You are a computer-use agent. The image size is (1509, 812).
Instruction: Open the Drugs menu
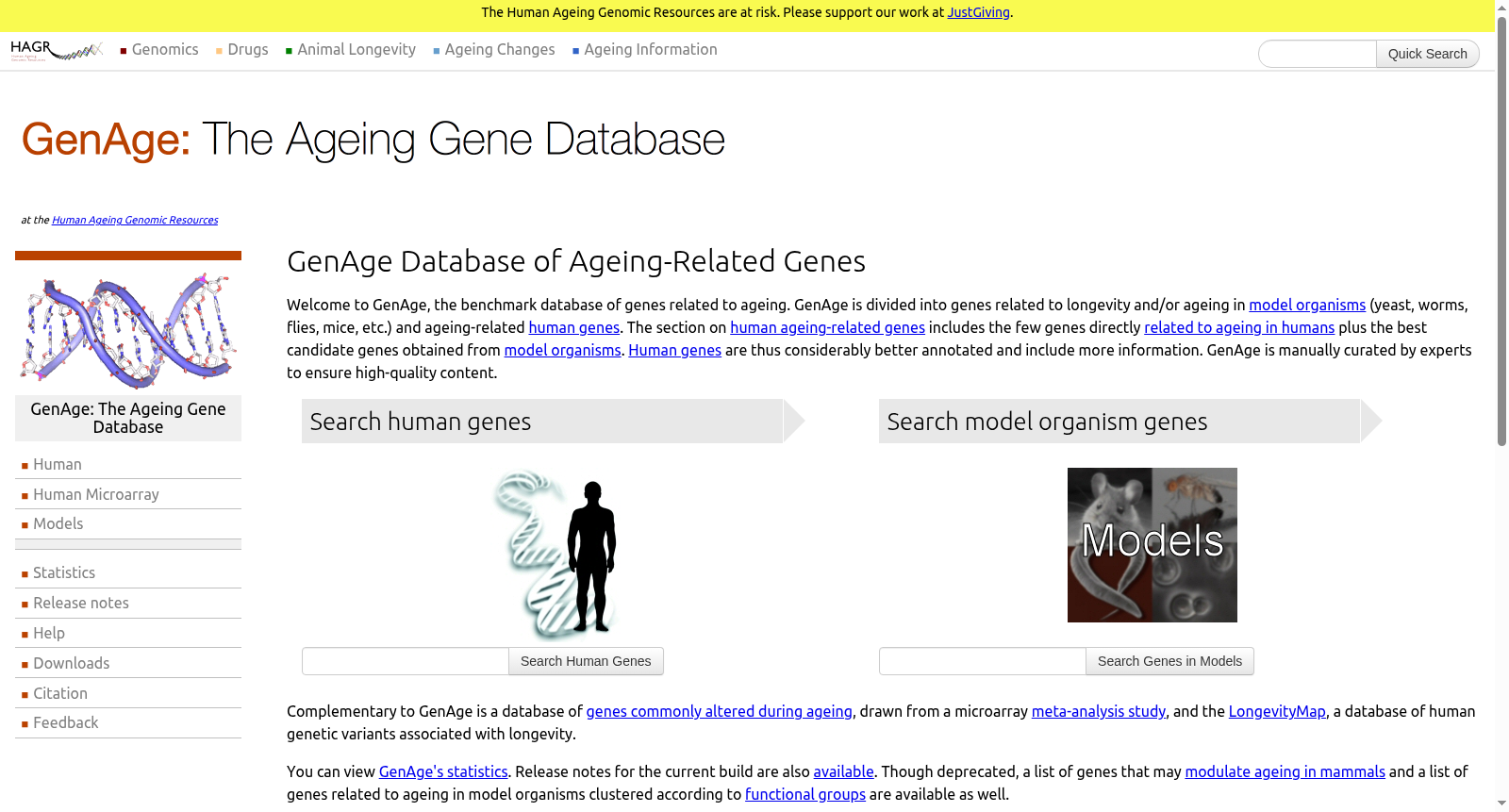[242, 50]
